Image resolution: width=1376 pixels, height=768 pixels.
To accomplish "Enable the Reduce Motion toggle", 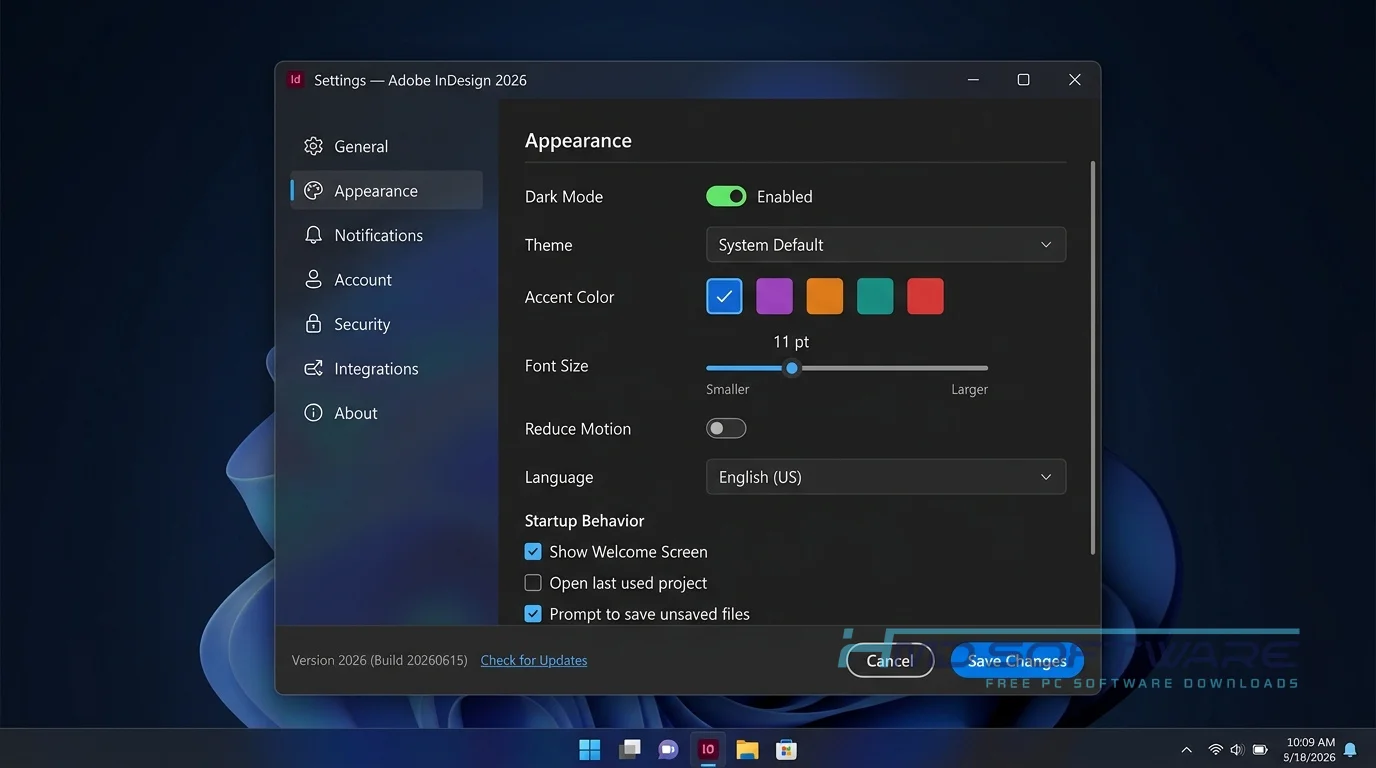I will (726, 429).
